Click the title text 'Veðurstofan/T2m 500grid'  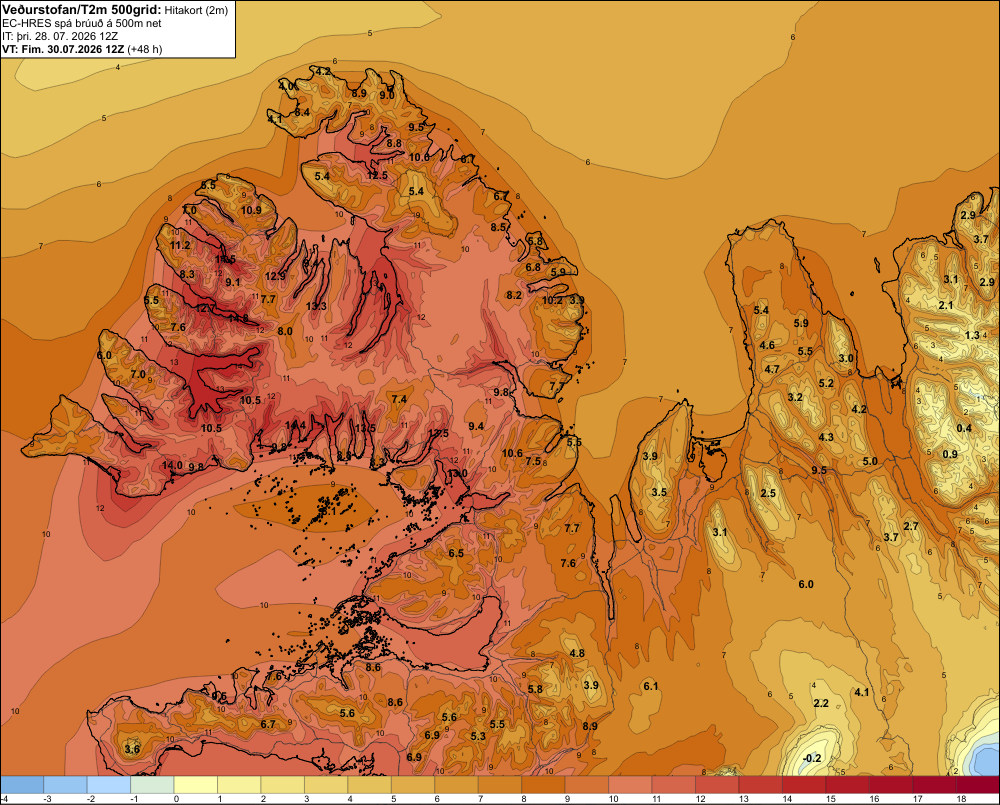tap(82, 10)
